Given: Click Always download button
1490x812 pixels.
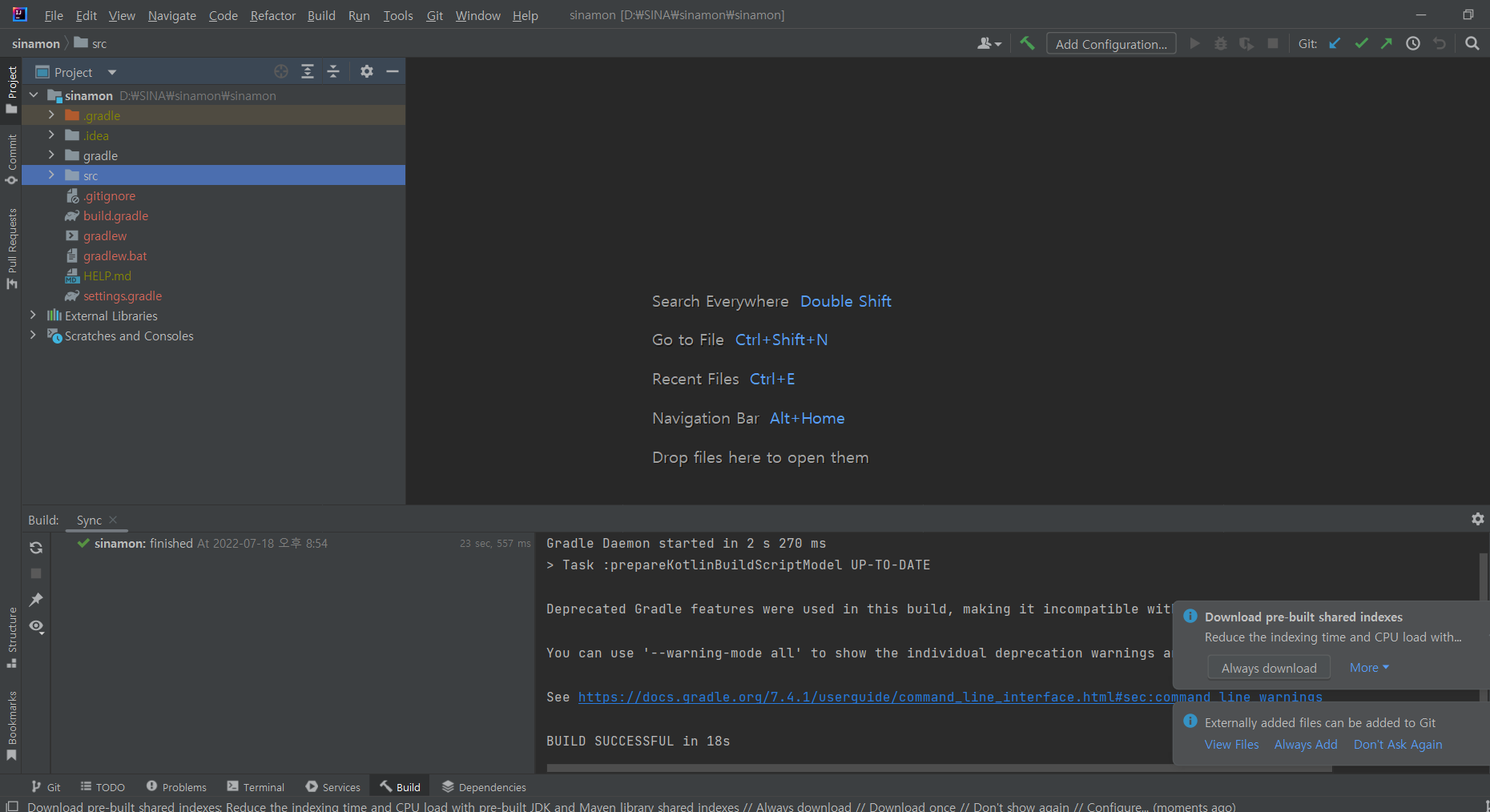Looking at the screenshot, I should [1269, 668].
